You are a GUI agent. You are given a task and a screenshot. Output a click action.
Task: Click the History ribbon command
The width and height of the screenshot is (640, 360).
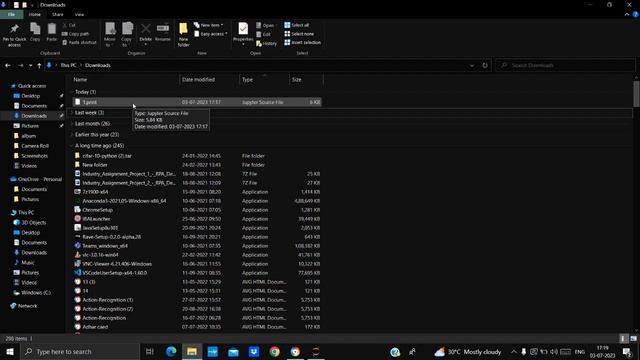tap(267, 43)
